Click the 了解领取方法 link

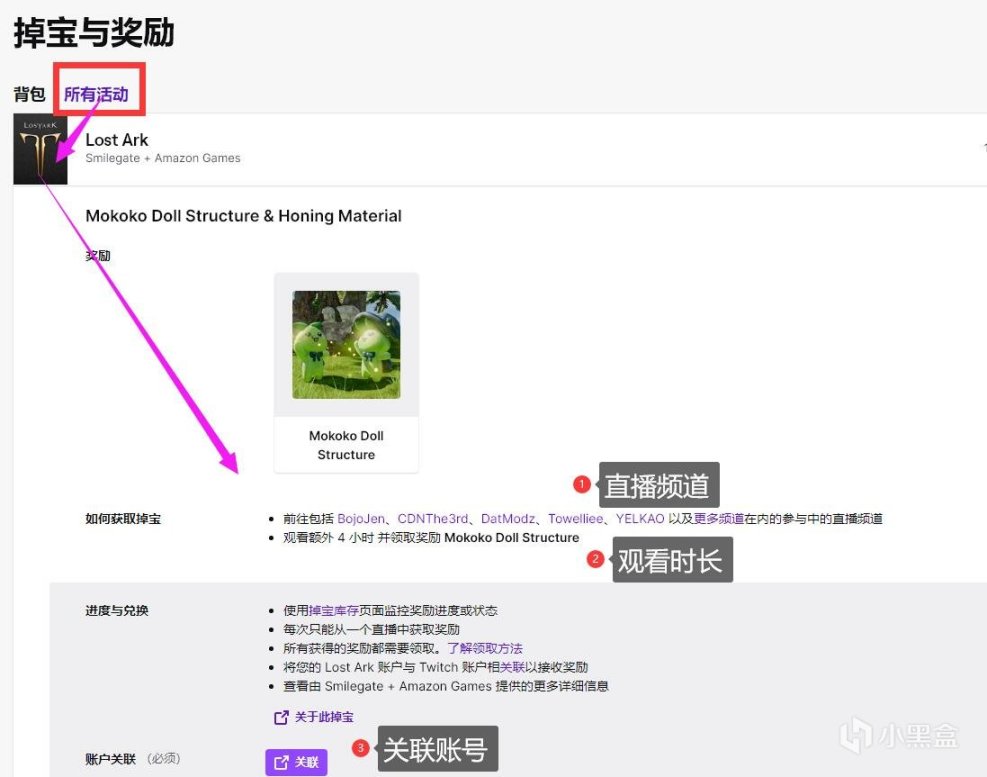tap(485, 649)
